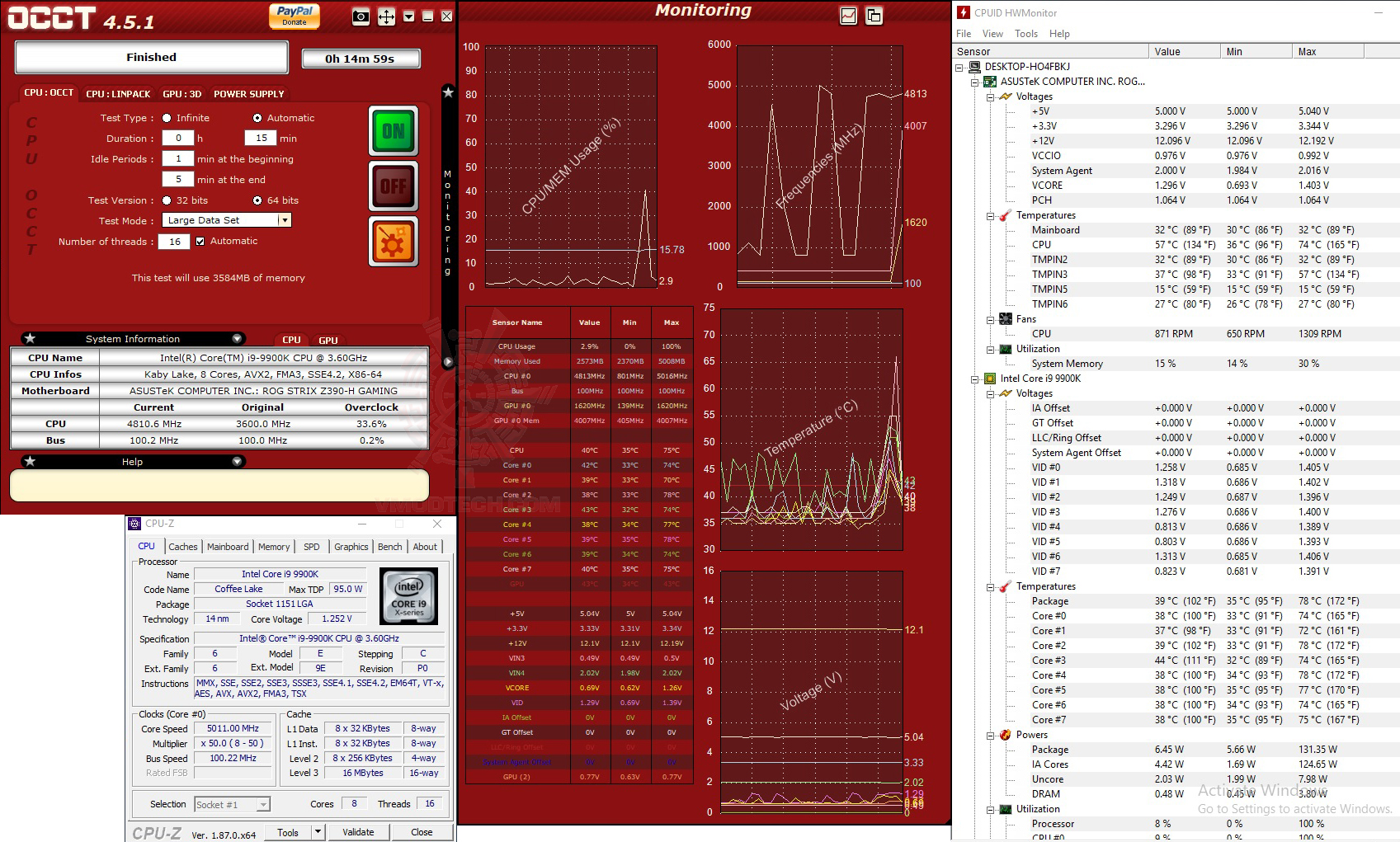Image resolution: width=1400 pixels, height=842 pixels.
Task: Take a screenshot with OCCT's camera icon
Action: 361,16
